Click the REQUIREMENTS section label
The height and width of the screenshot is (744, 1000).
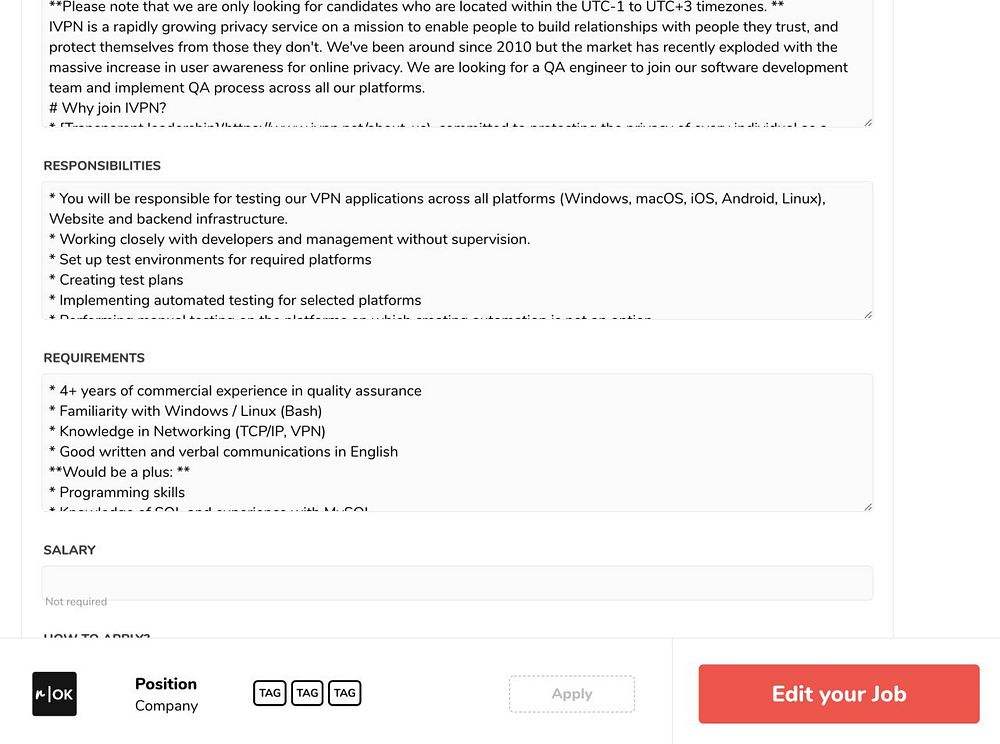pos(94,358)
